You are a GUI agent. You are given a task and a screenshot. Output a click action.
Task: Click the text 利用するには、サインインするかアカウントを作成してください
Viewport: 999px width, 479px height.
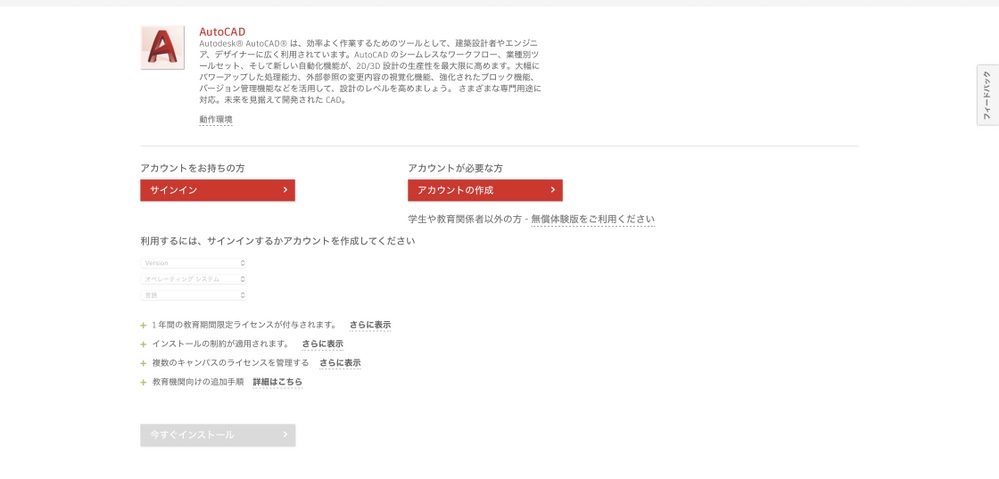tap(278, 241)
